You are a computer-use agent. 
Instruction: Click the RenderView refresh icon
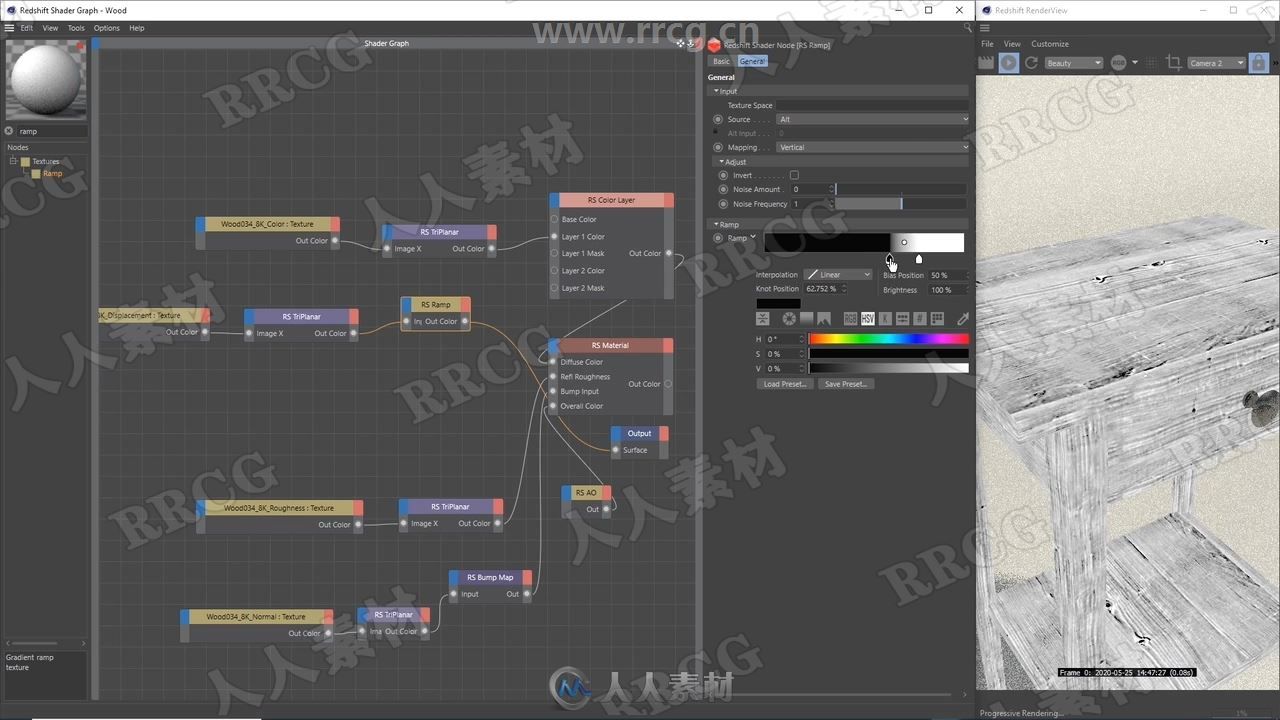[x=1031, y=62]
